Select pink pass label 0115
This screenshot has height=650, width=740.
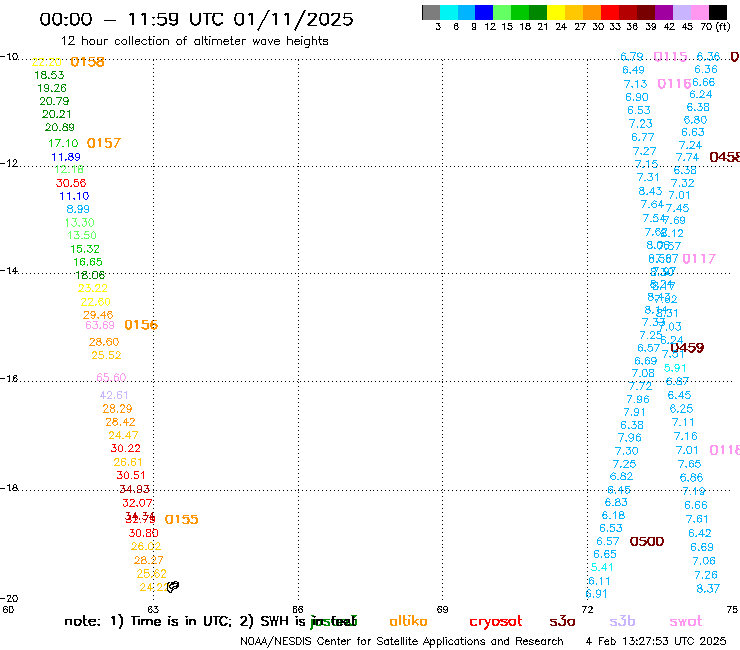[670, 57]
